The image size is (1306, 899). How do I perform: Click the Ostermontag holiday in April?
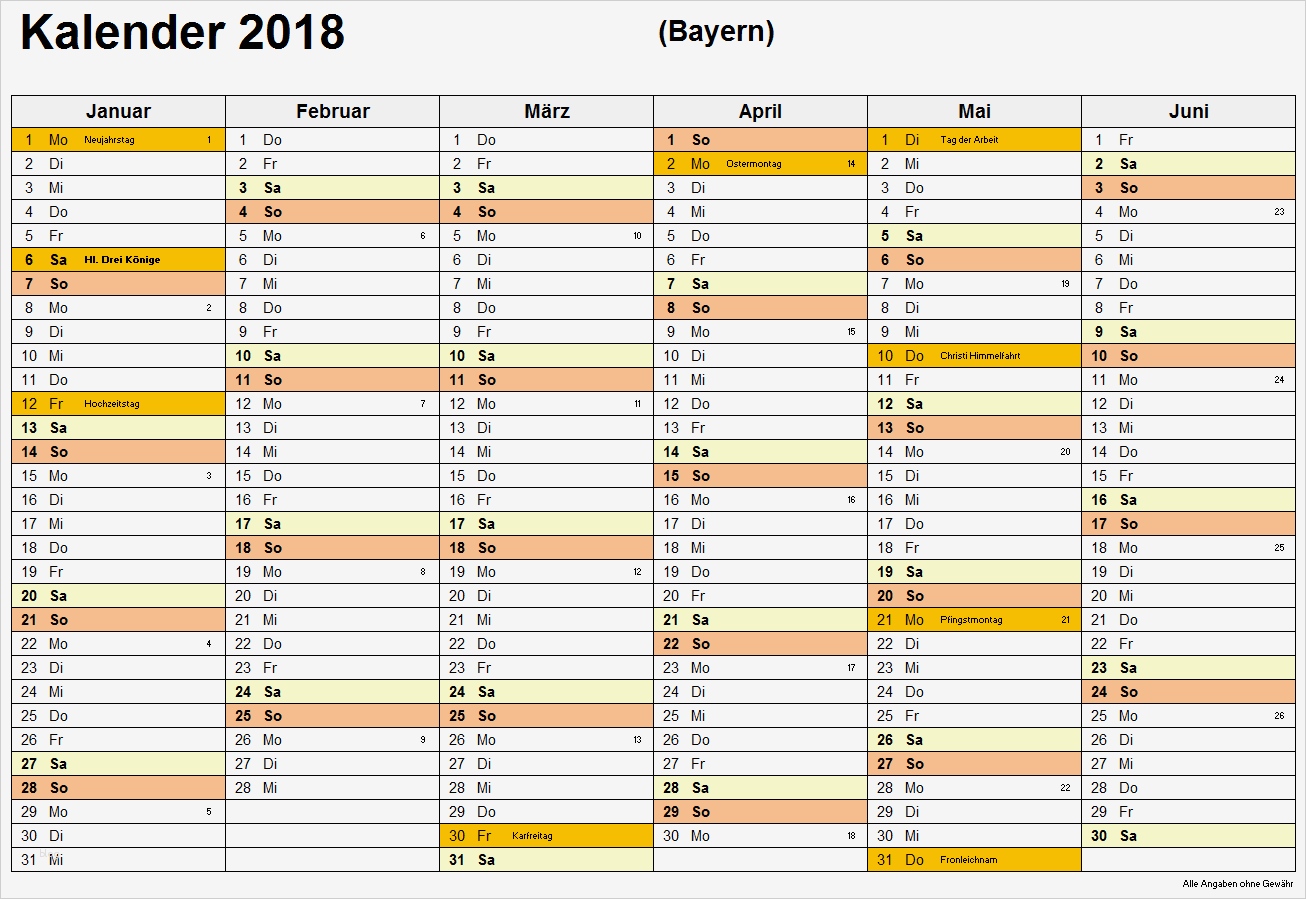click(x=754, y=164)
